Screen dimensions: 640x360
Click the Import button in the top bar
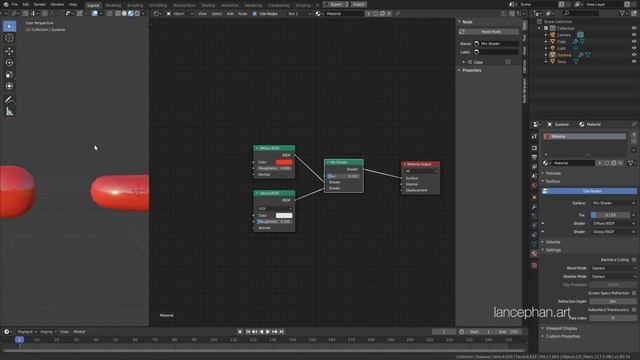358,4
